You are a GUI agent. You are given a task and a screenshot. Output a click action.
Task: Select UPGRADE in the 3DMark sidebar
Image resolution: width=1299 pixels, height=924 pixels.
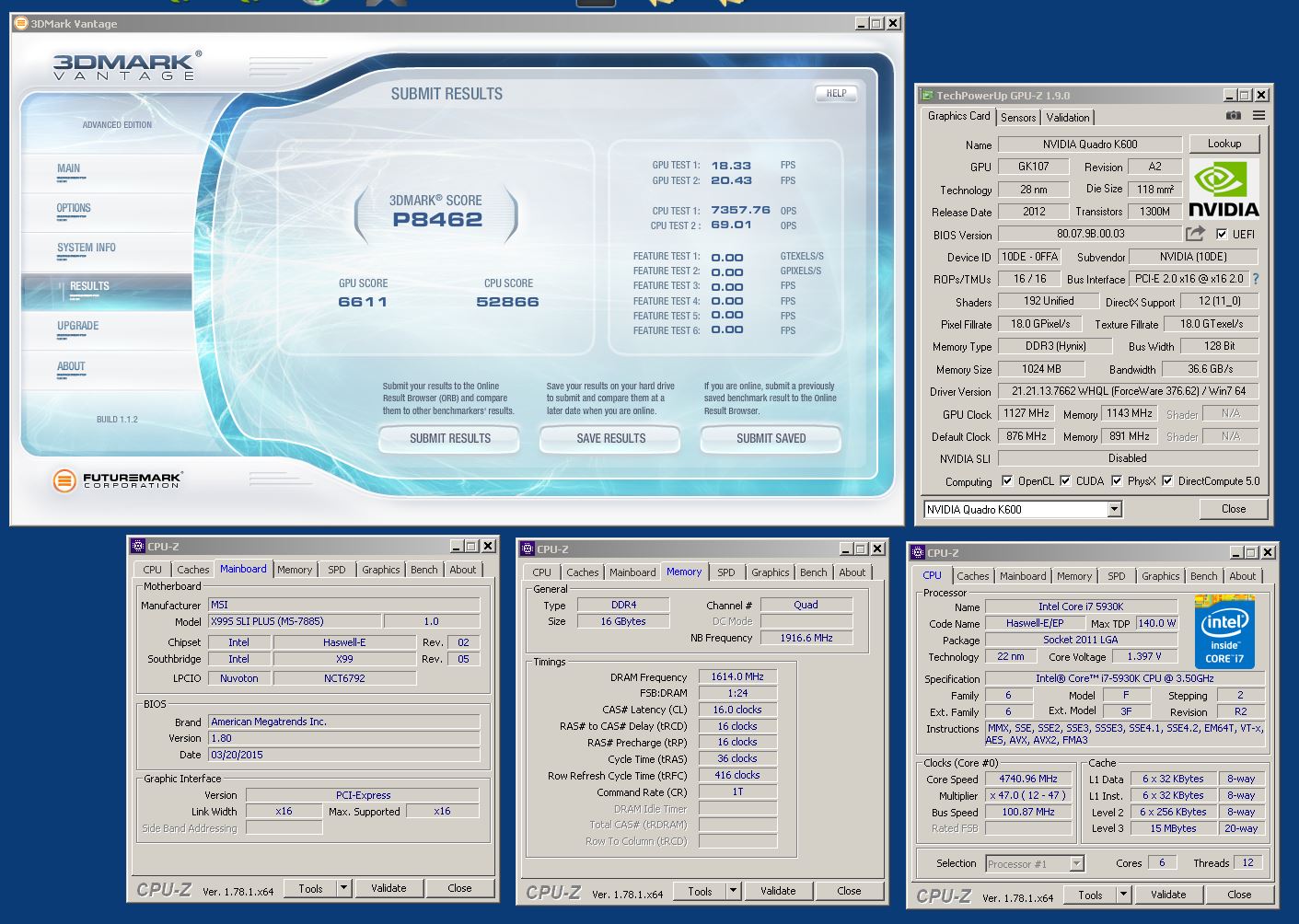(x=77, y=326)
